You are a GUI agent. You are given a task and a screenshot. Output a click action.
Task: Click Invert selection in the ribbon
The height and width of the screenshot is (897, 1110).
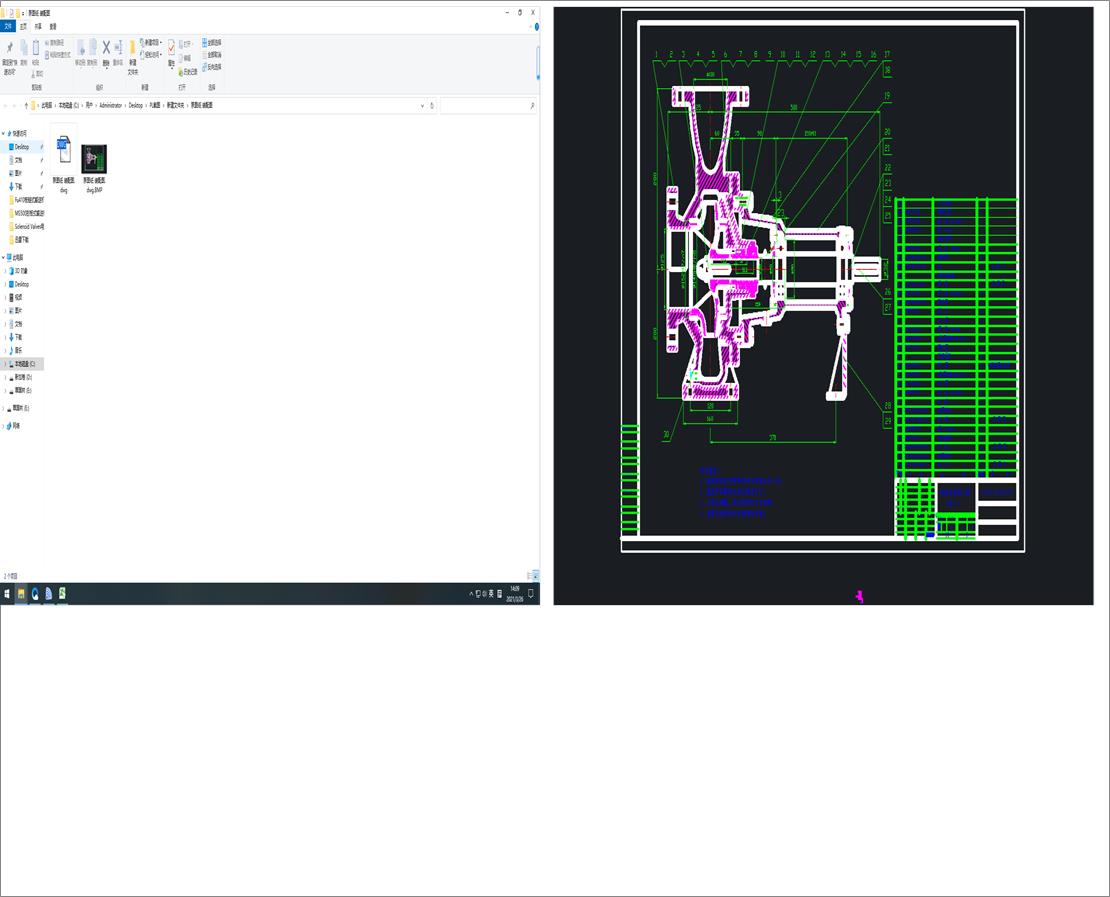tap(212, 67)
